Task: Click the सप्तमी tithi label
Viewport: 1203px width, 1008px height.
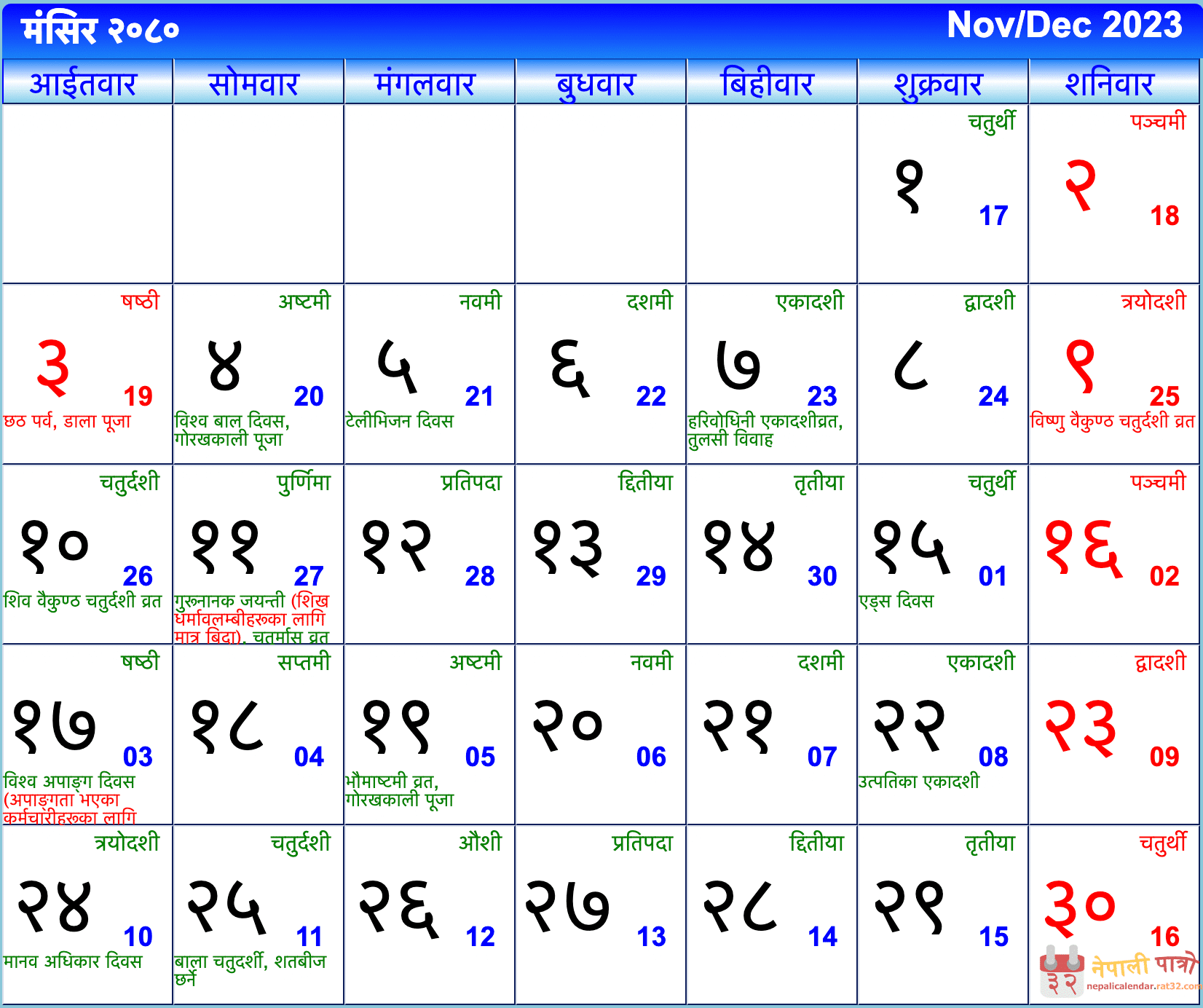Action: (x=304, y=661)
